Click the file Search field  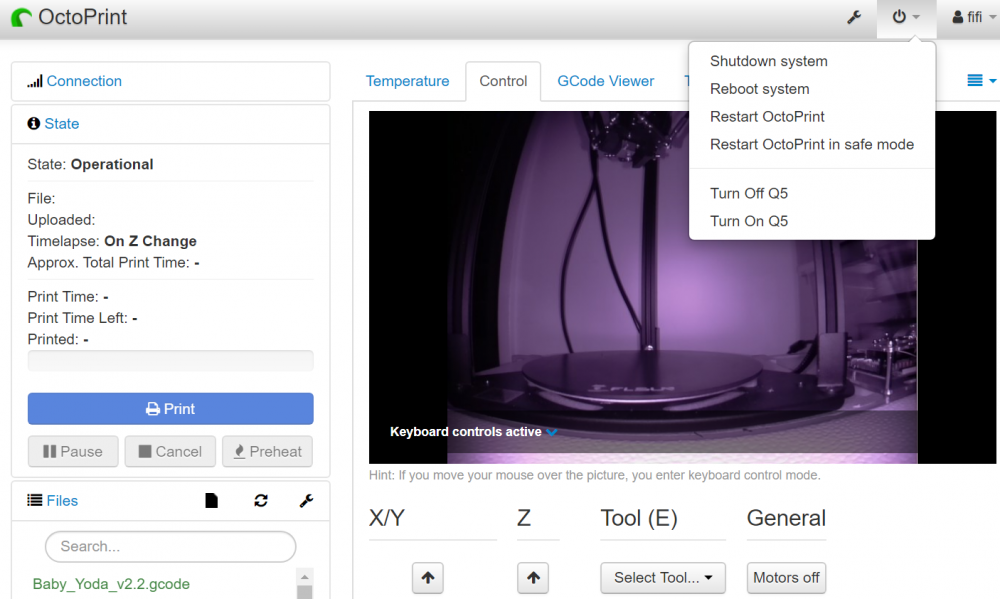170,547
